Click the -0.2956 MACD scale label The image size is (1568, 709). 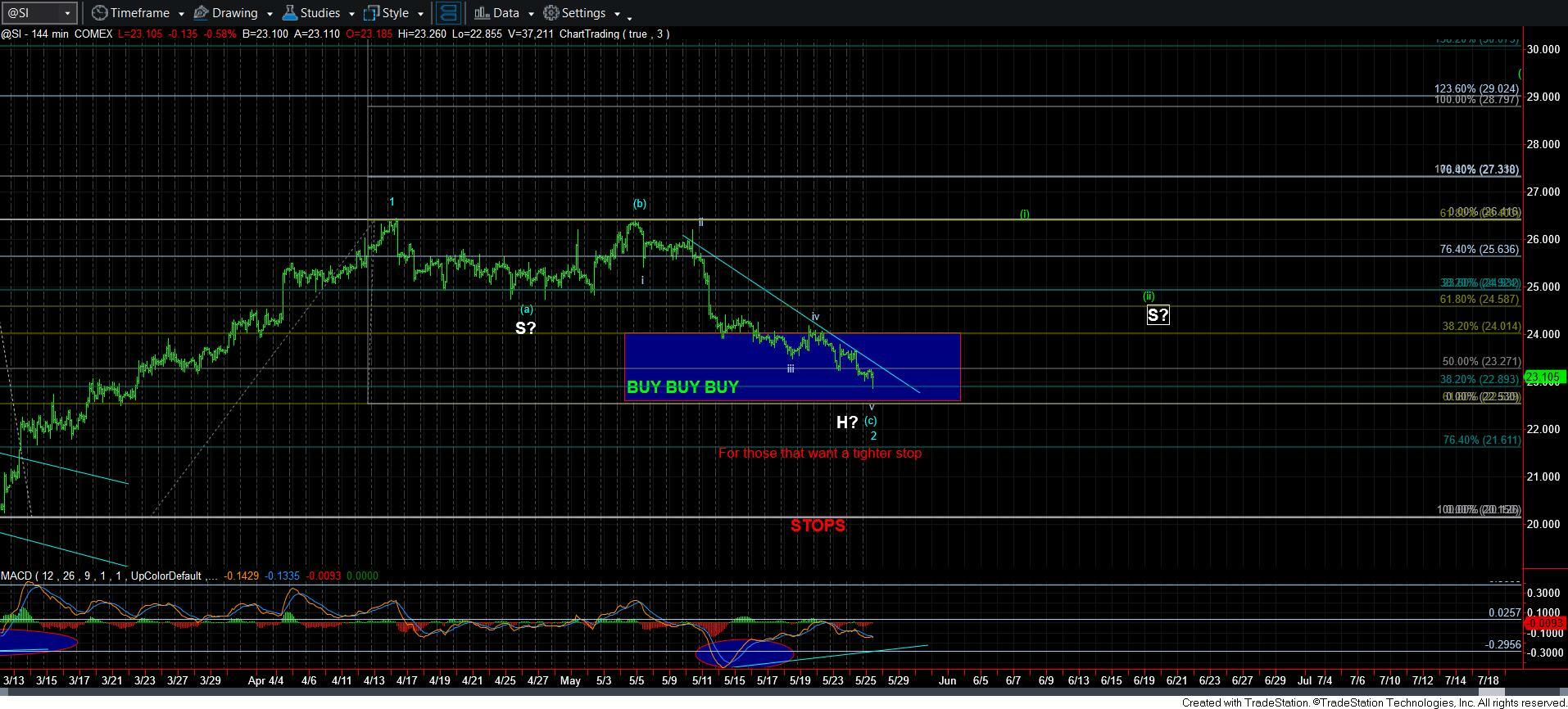(1503, 645)
